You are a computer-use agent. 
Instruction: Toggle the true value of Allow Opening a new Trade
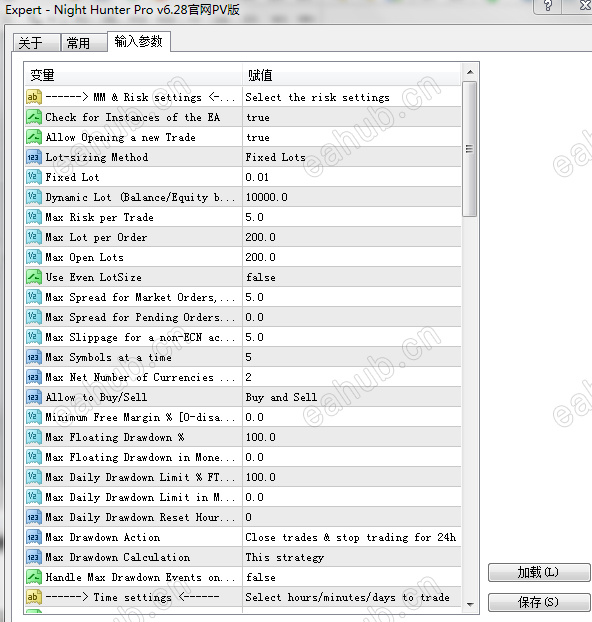[x=352, y=137]
